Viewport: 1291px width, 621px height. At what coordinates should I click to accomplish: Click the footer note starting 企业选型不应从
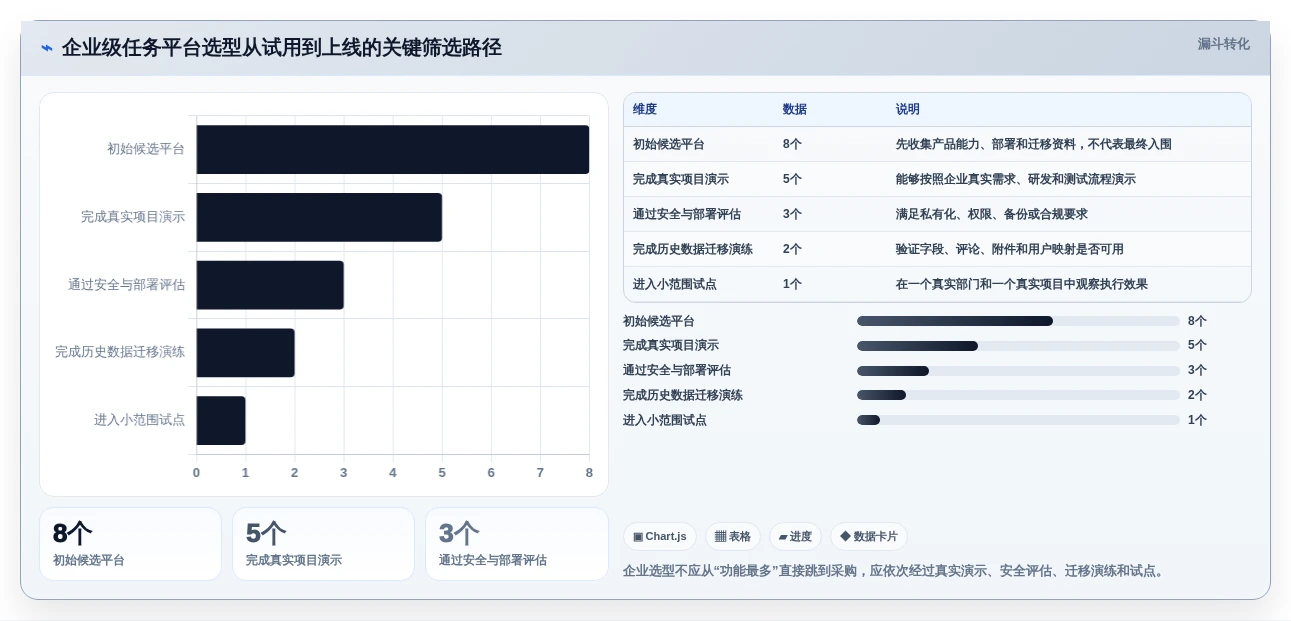pyautogui.click(x=895, y=571)
